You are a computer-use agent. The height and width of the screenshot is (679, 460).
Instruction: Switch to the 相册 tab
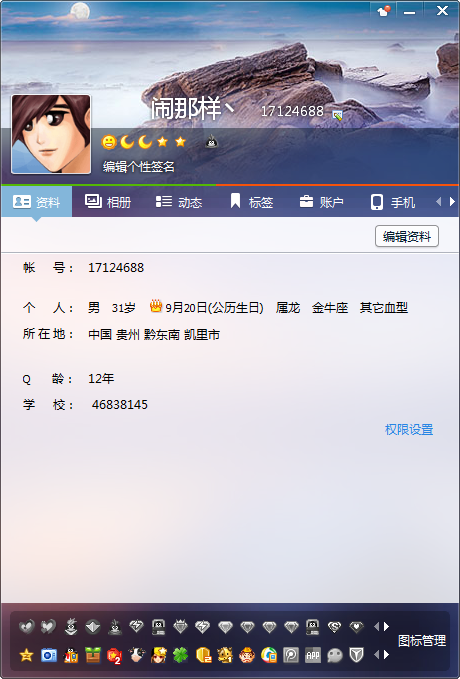[x=108, y=202]
